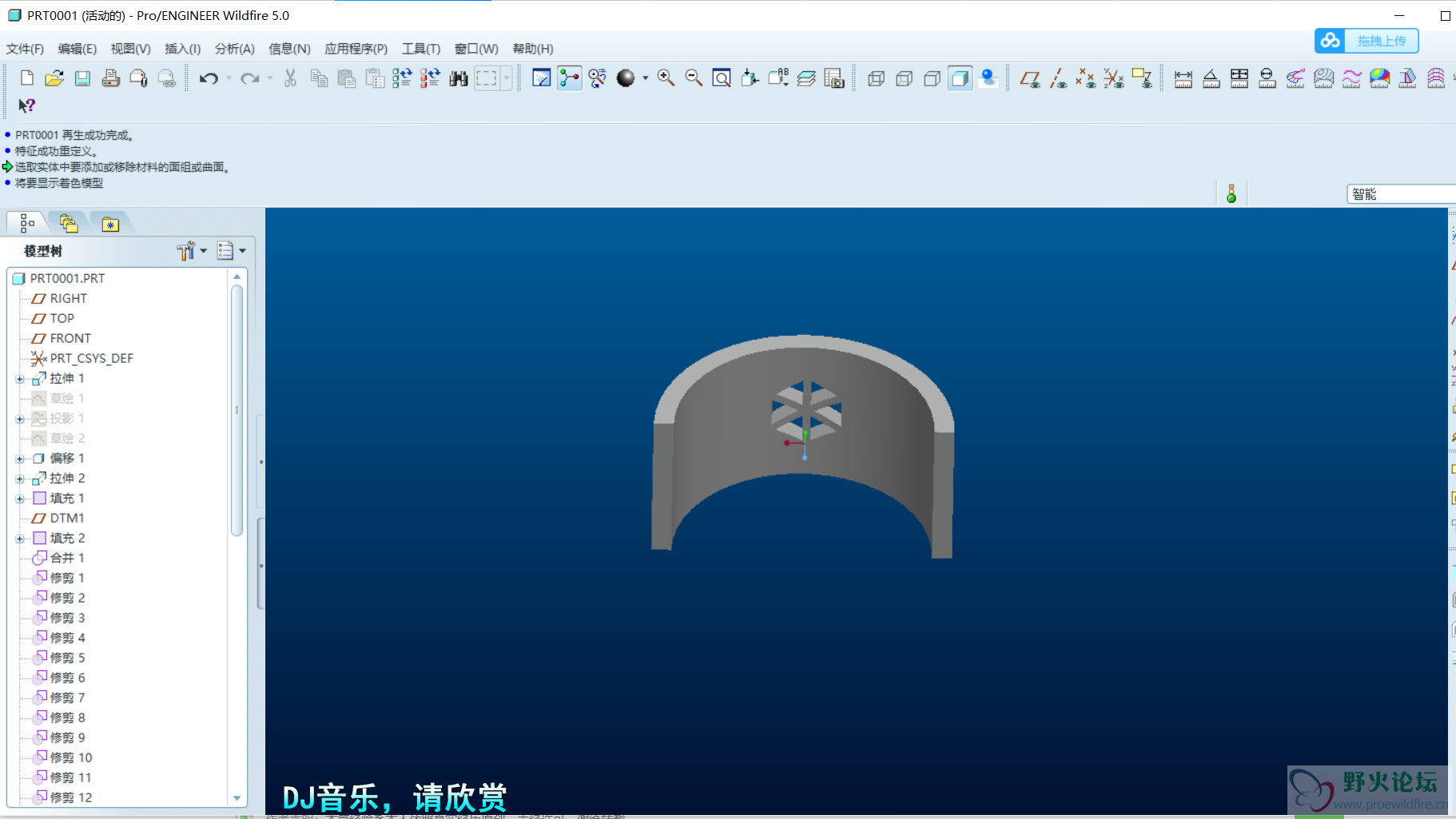The width and height of the screenshot is (1456, 819).
Task: Open the shaded curvature analysis icon
Action: point(1379,78)
